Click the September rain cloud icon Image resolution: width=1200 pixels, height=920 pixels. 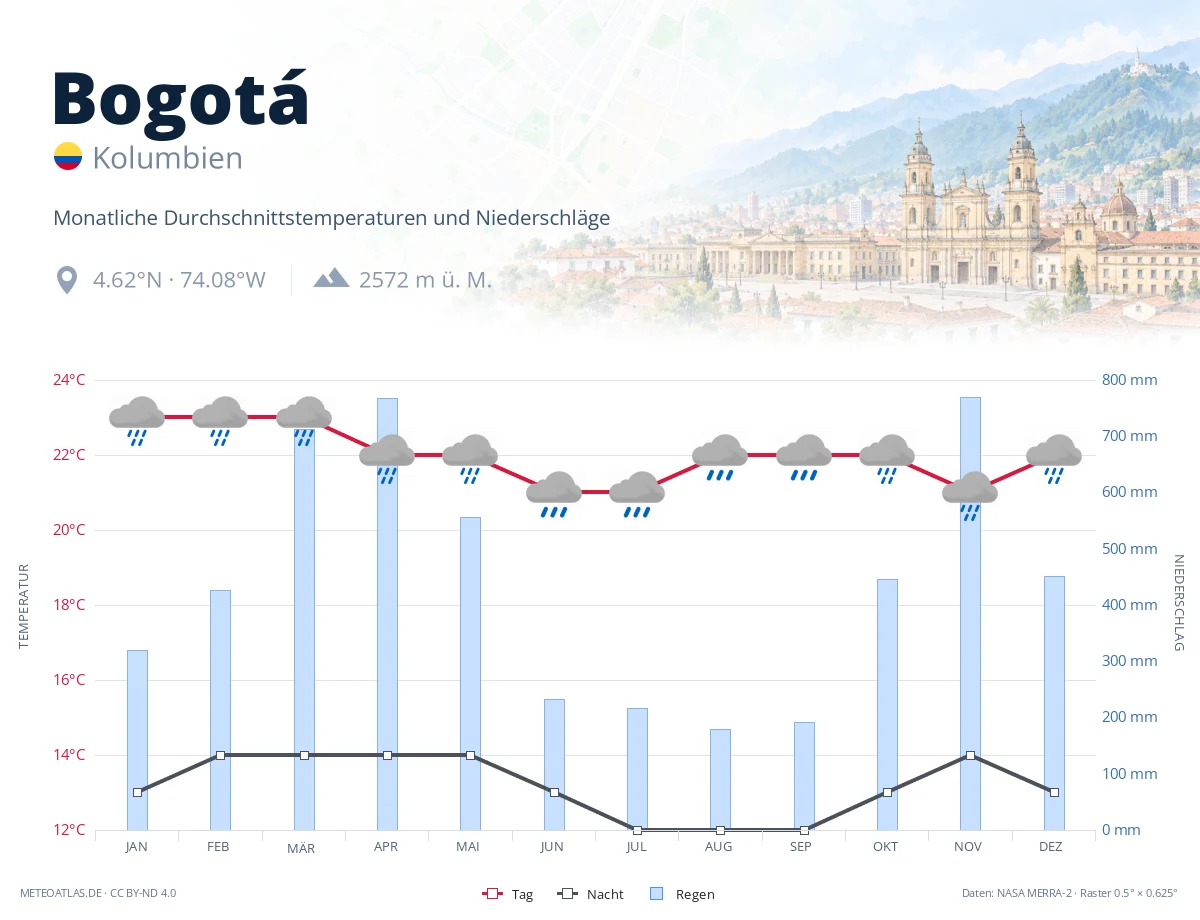click(804, 459)
